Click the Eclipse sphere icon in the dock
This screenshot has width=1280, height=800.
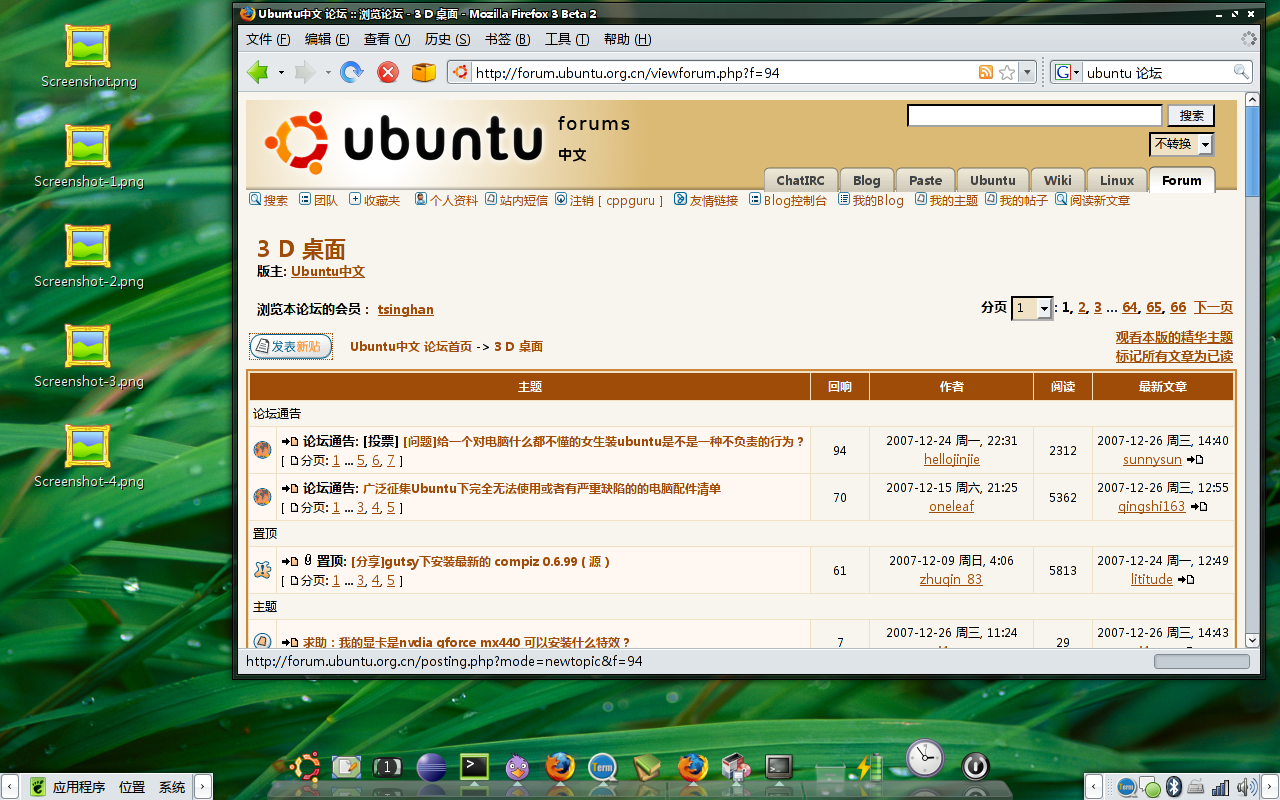[x=431, y=768]
